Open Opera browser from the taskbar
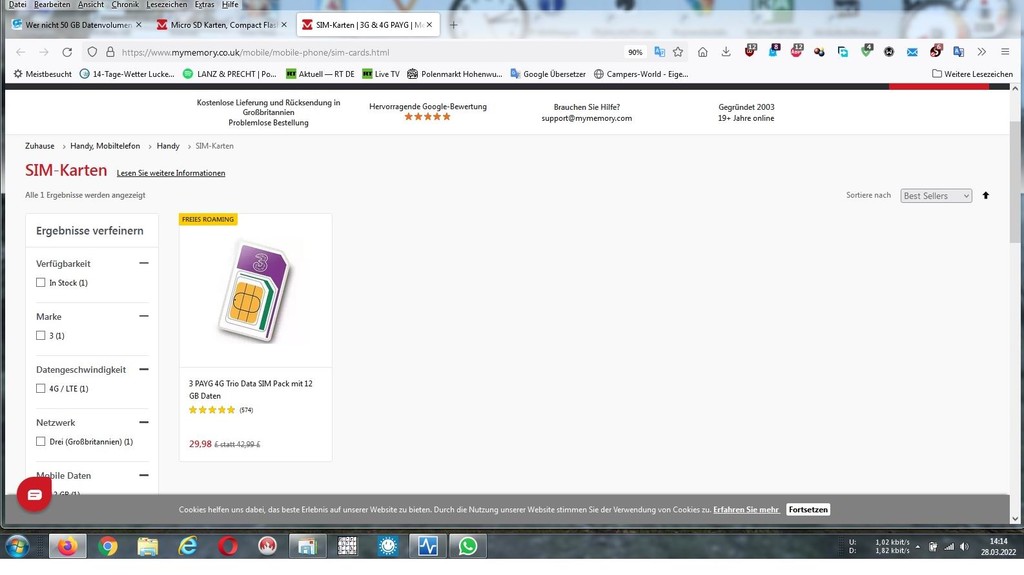Screen dimensions: 1024x575 (227, 546)
